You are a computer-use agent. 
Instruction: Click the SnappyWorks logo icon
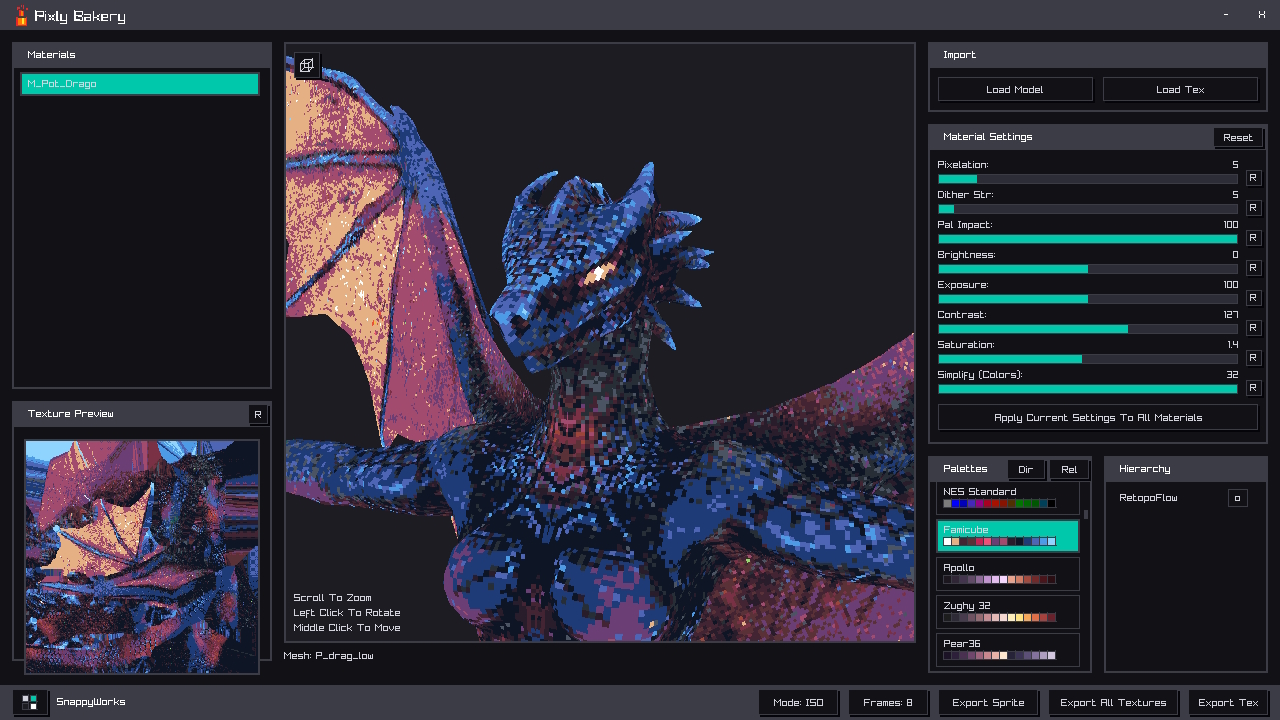30,702
